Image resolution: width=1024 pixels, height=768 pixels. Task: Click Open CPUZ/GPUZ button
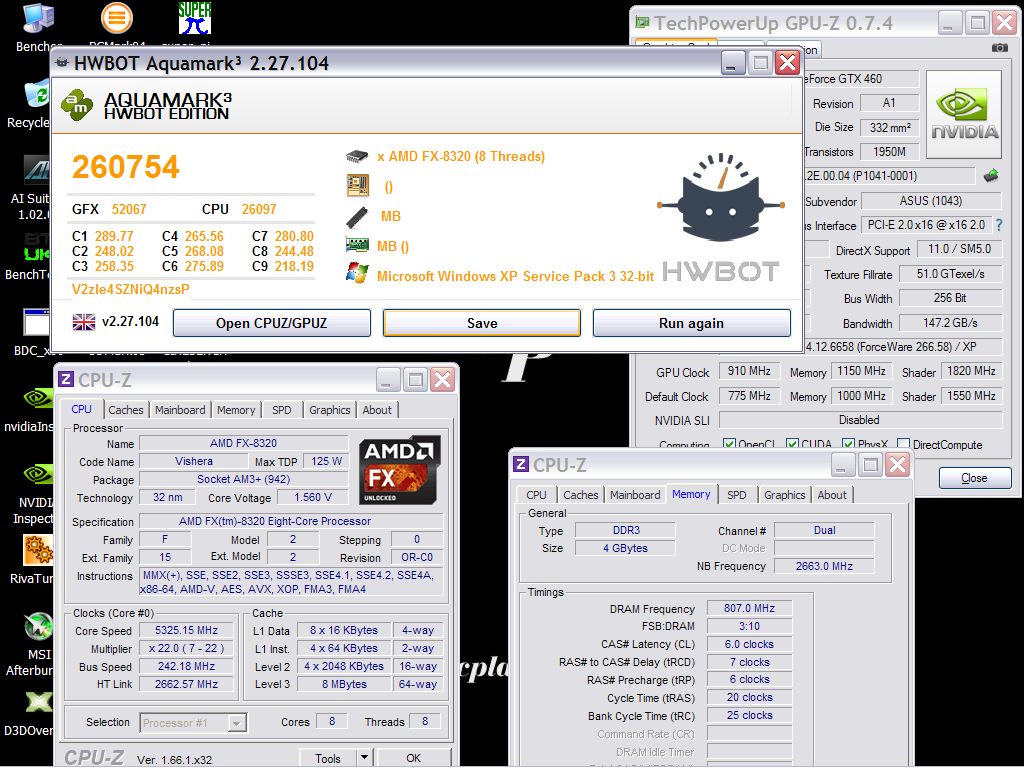pyautogui.click(x=272, y=323)
